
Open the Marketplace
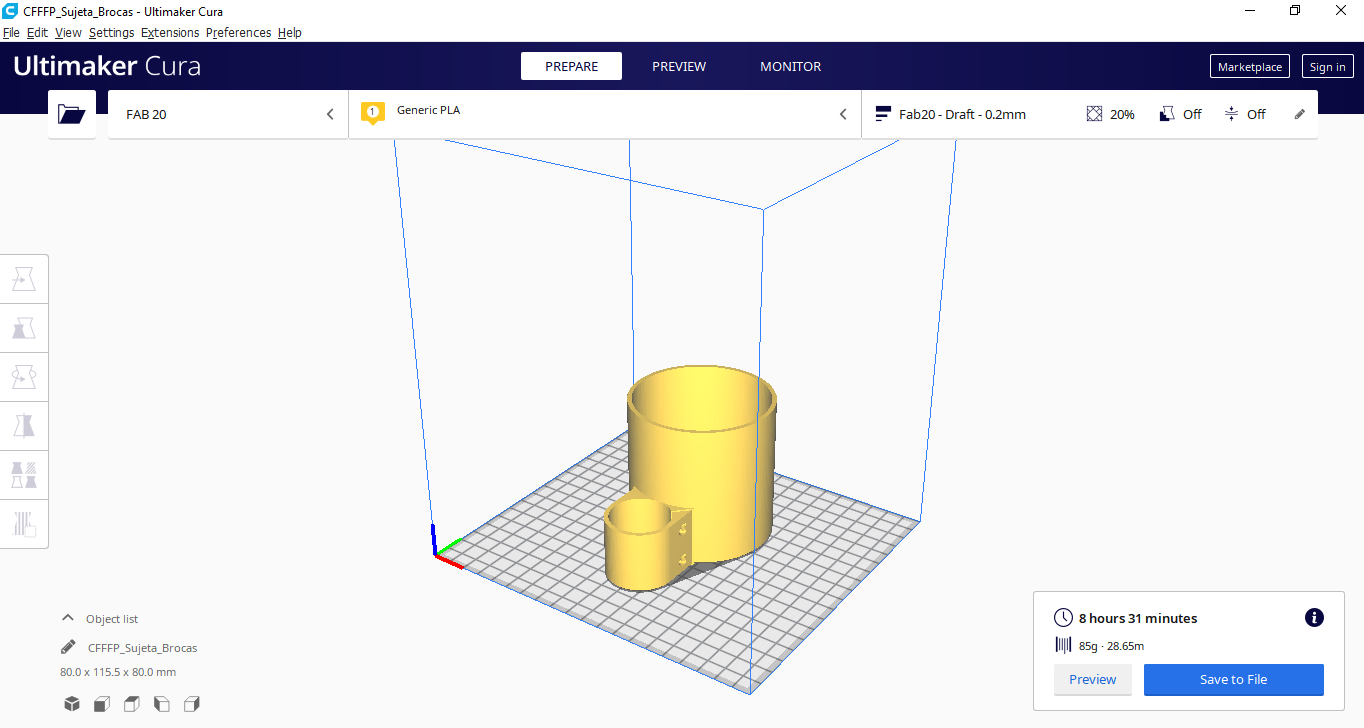click(1249, 67)
